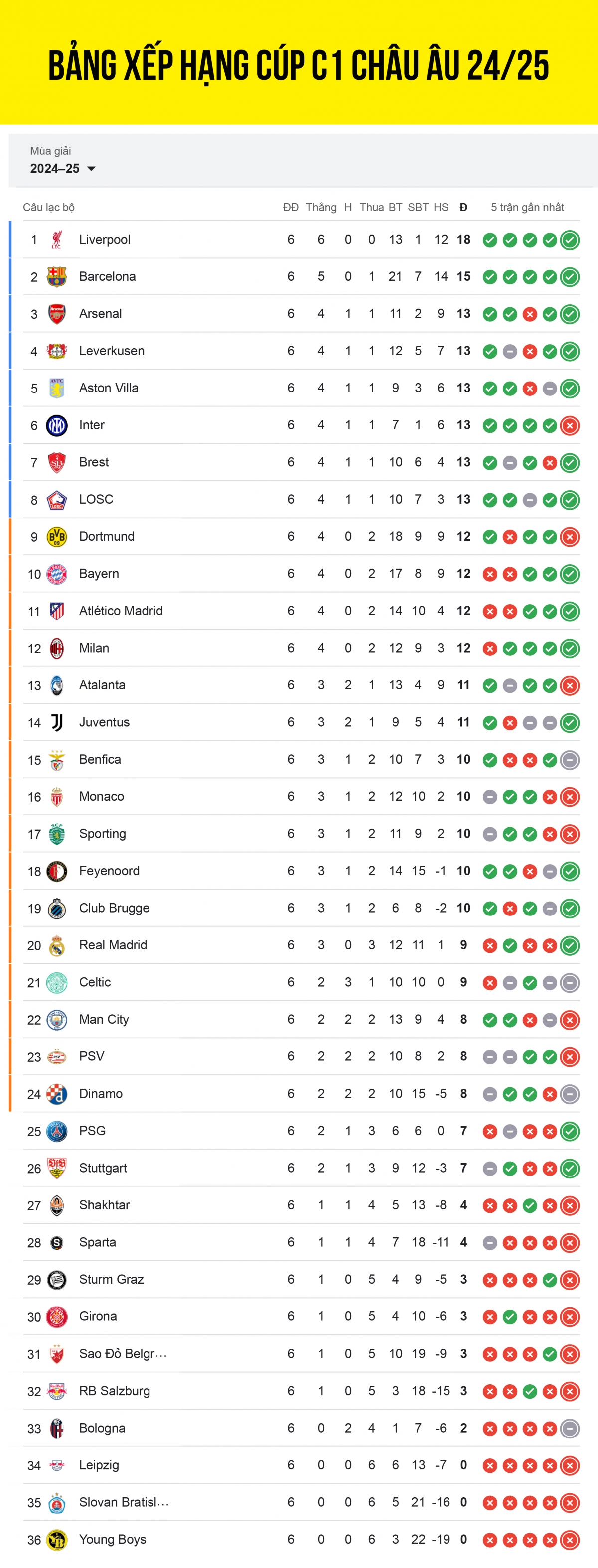This screenshot has height=1568, width=598.
Task: Click the 5 trận gần nhất header
Action: tap(527, 208)
